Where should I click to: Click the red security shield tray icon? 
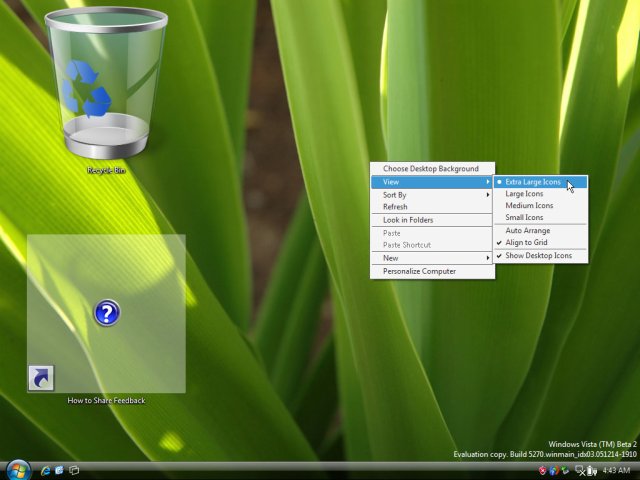(x=543, y=470)
